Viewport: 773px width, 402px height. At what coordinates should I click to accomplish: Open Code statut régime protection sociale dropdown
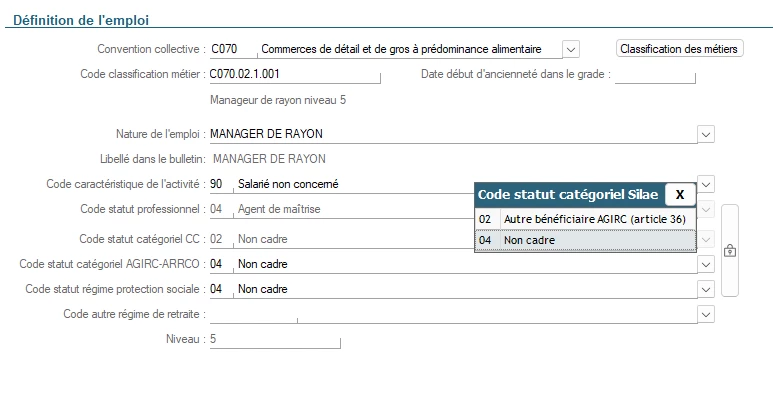[x=706, y=289]
